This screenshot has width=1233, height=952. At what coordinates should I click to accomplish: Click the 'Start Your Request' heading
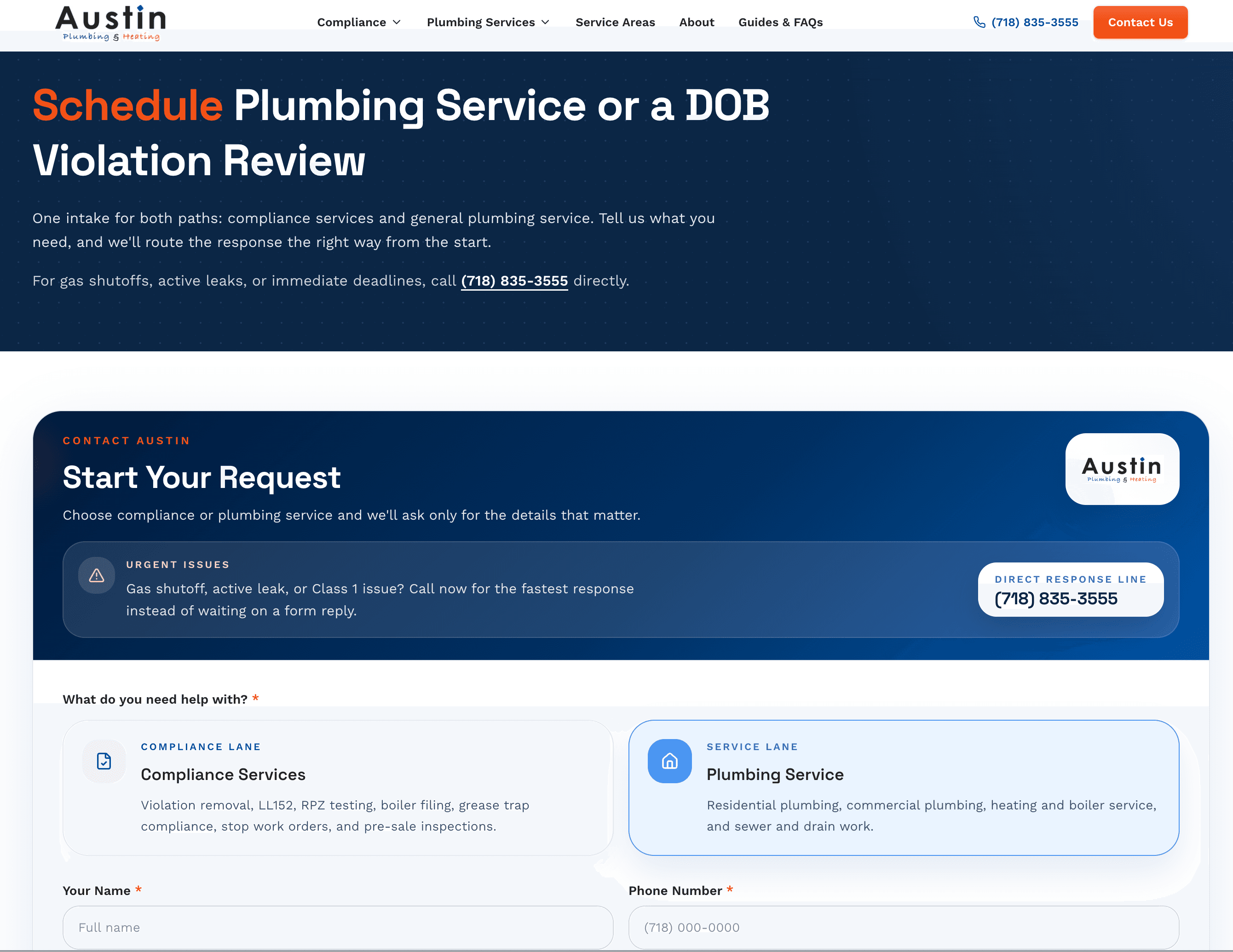202,477
